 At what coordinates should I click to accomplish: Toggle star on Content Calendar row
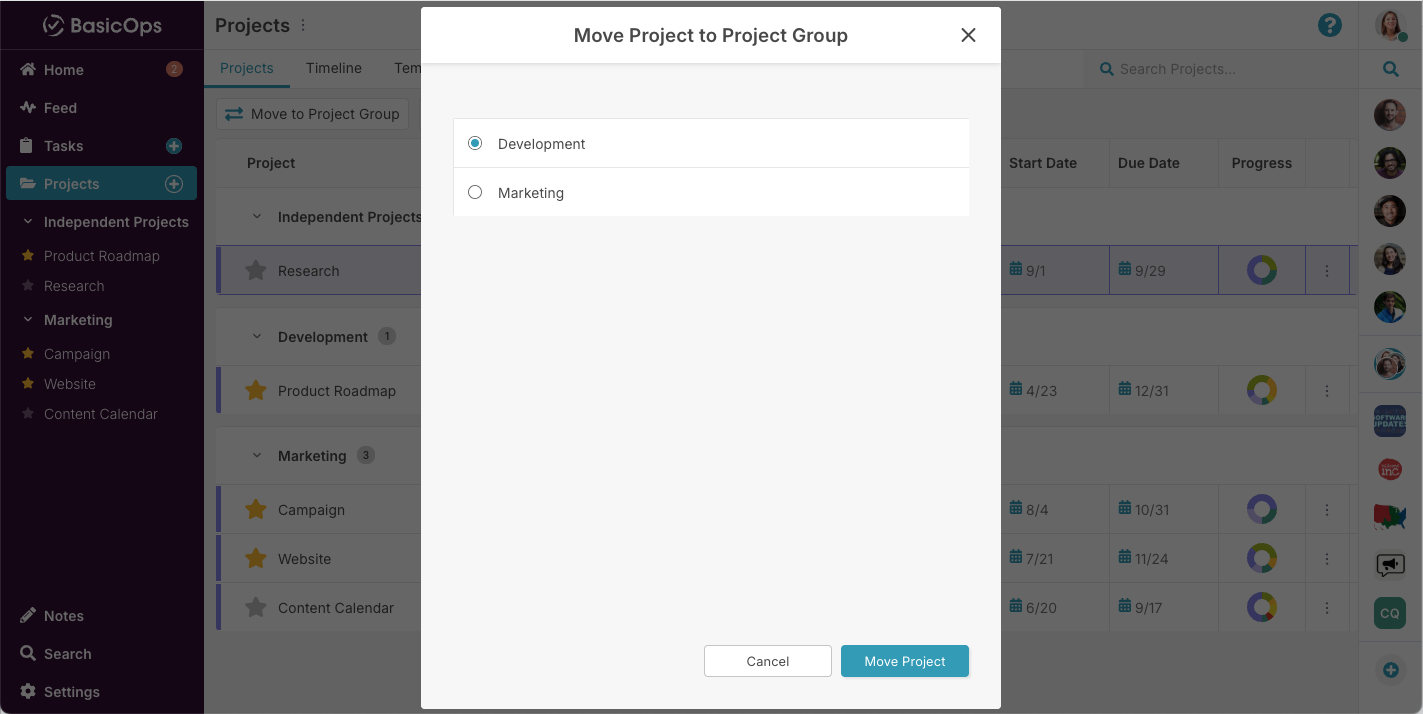256,607
